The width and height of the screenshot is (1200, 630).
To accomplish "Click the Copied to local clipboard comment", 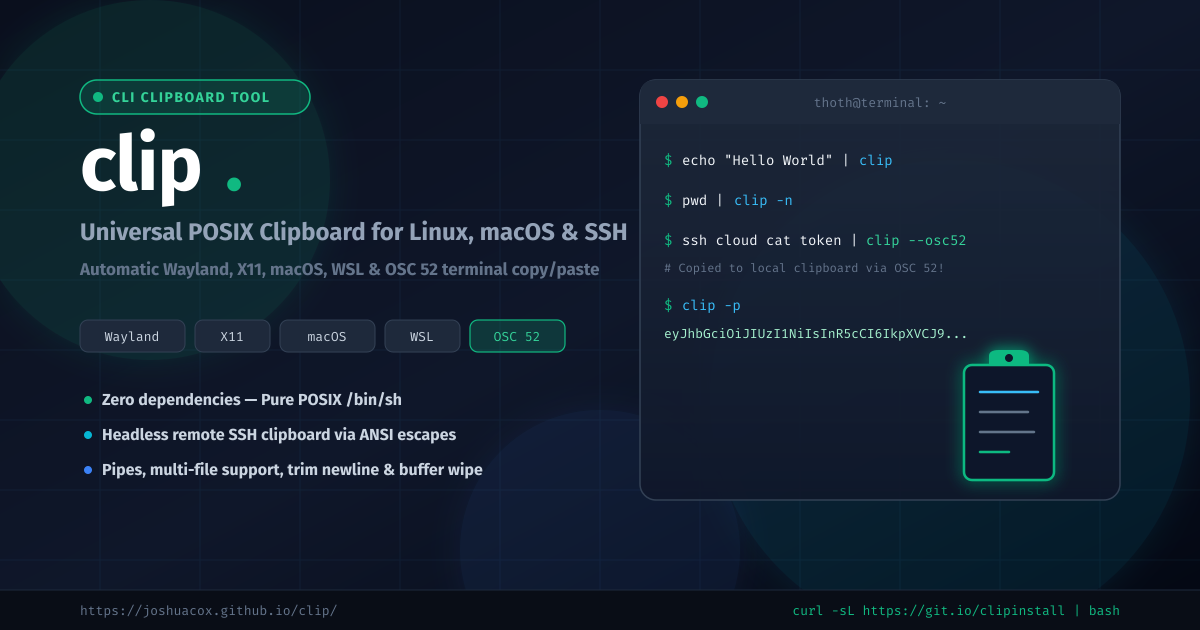I will point(804,268).
